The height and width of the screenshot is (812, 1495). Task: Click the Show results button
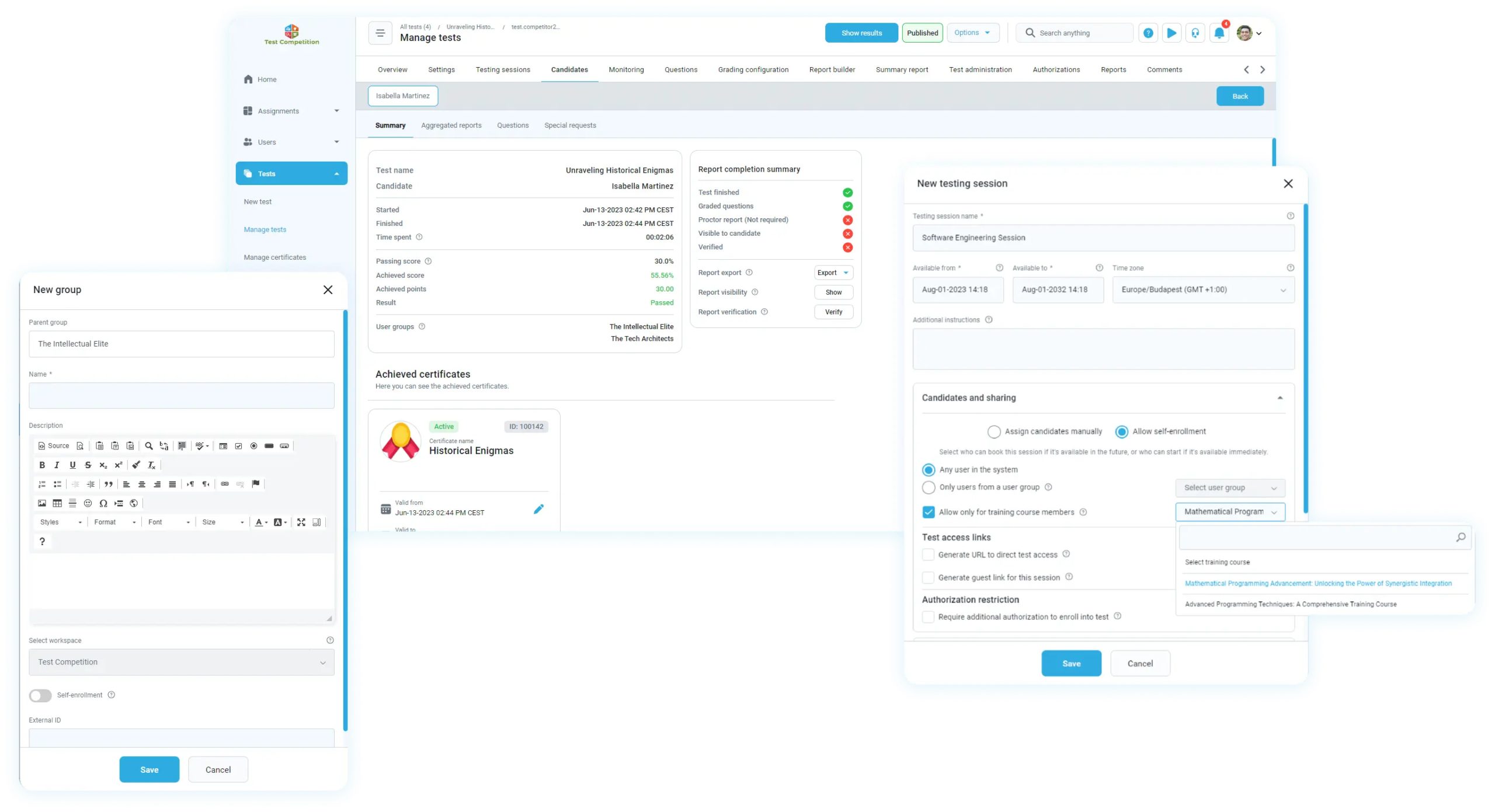click(x=861, y=33)
